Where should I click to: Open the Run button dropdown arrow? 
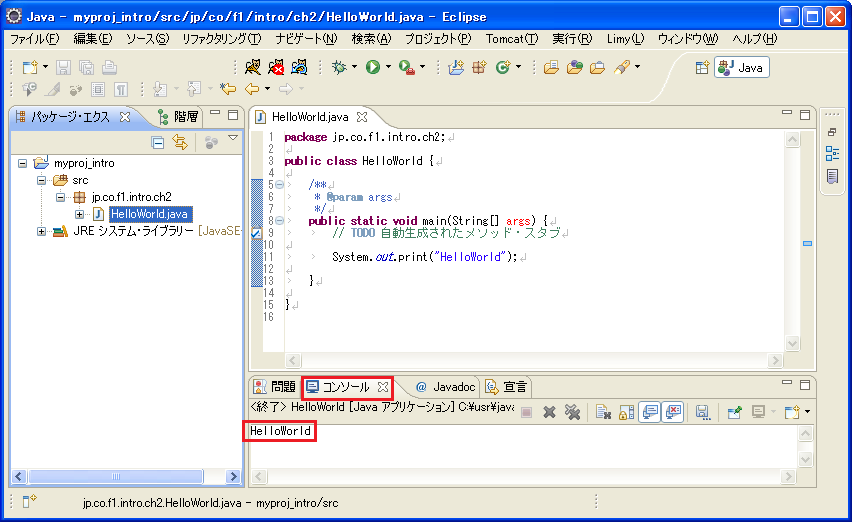388,68
